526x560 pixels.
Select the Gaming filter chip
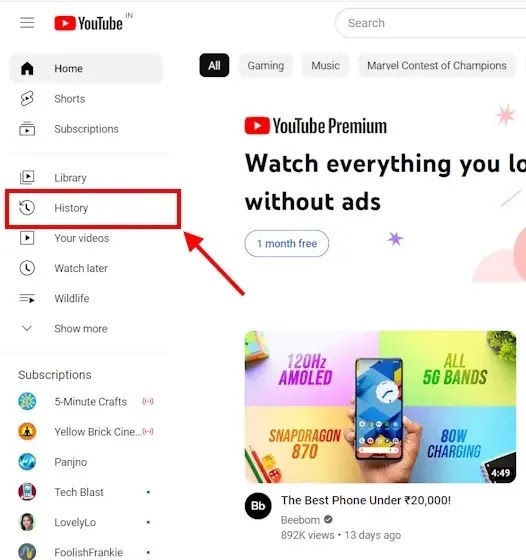click(266, 65)
